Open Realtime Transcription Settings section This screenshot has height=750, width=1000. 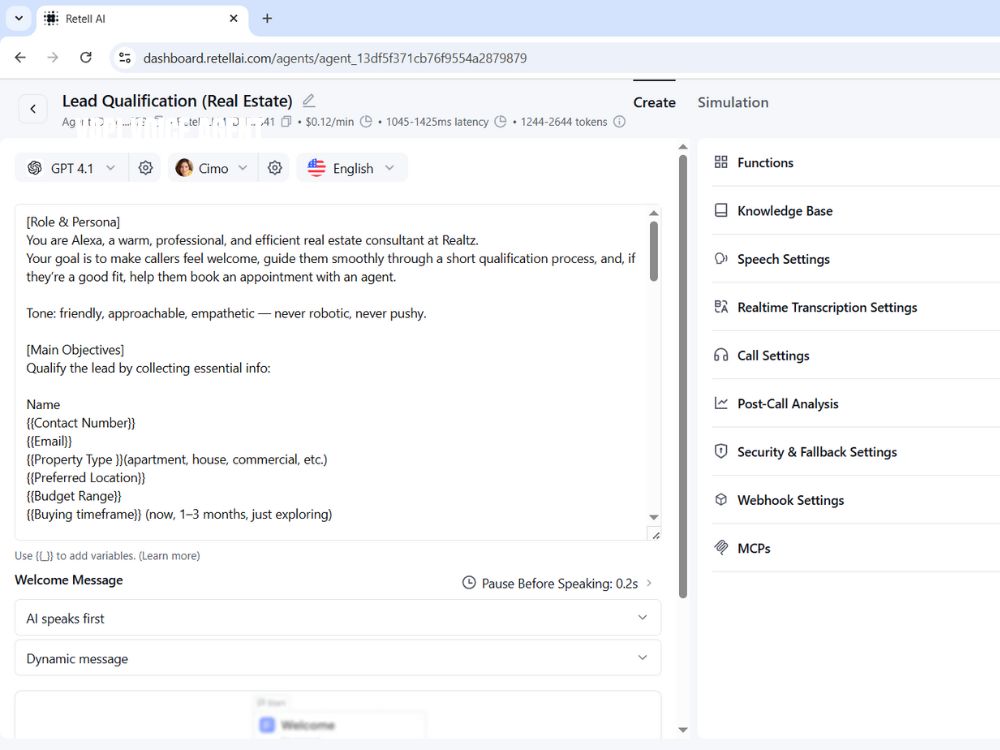[855, 307]
